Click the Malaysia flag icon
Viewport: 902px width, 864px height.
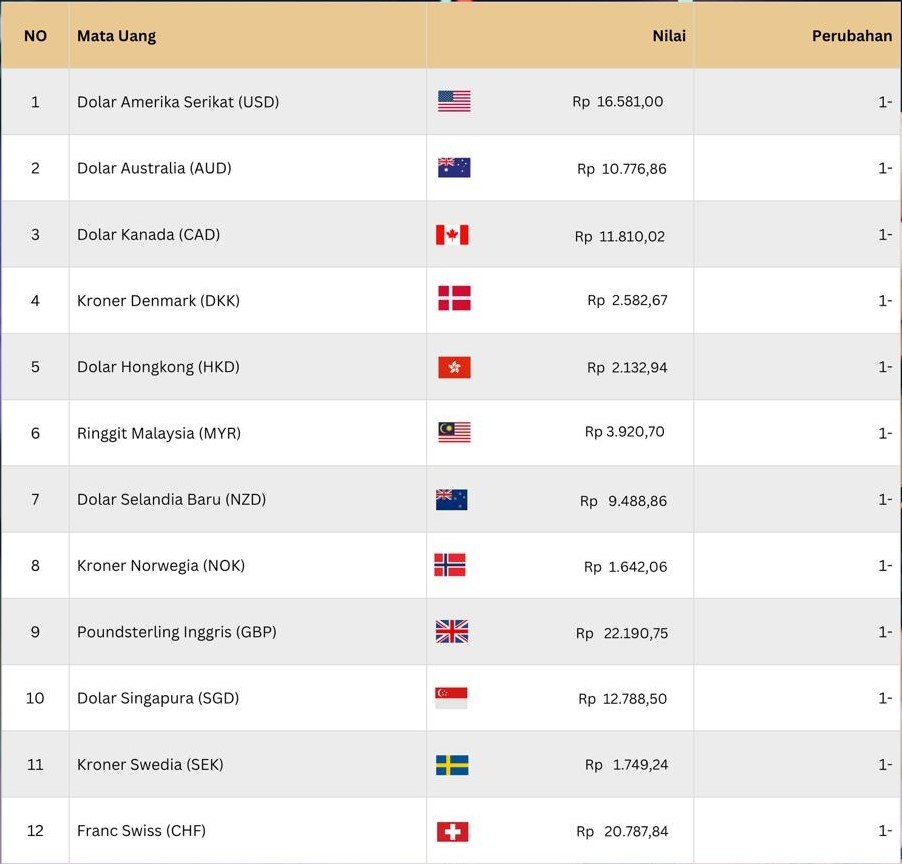[454, 432]
